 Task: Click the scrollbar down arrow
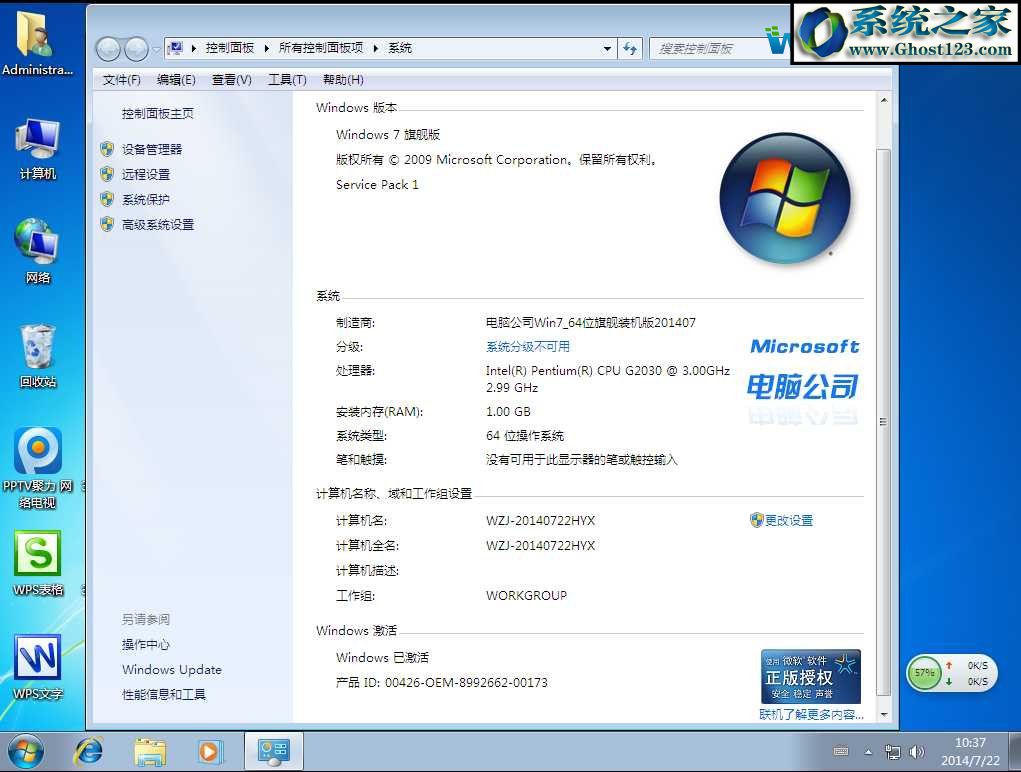884,714
